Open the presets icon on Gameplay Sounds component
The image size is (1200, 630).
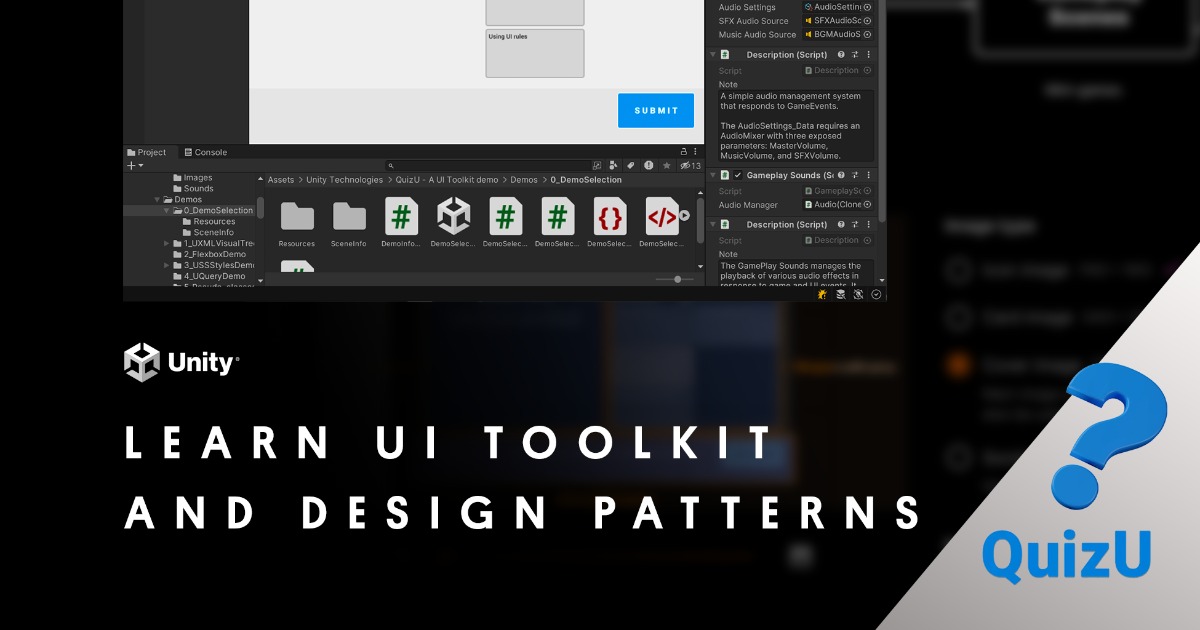(856, 175)
